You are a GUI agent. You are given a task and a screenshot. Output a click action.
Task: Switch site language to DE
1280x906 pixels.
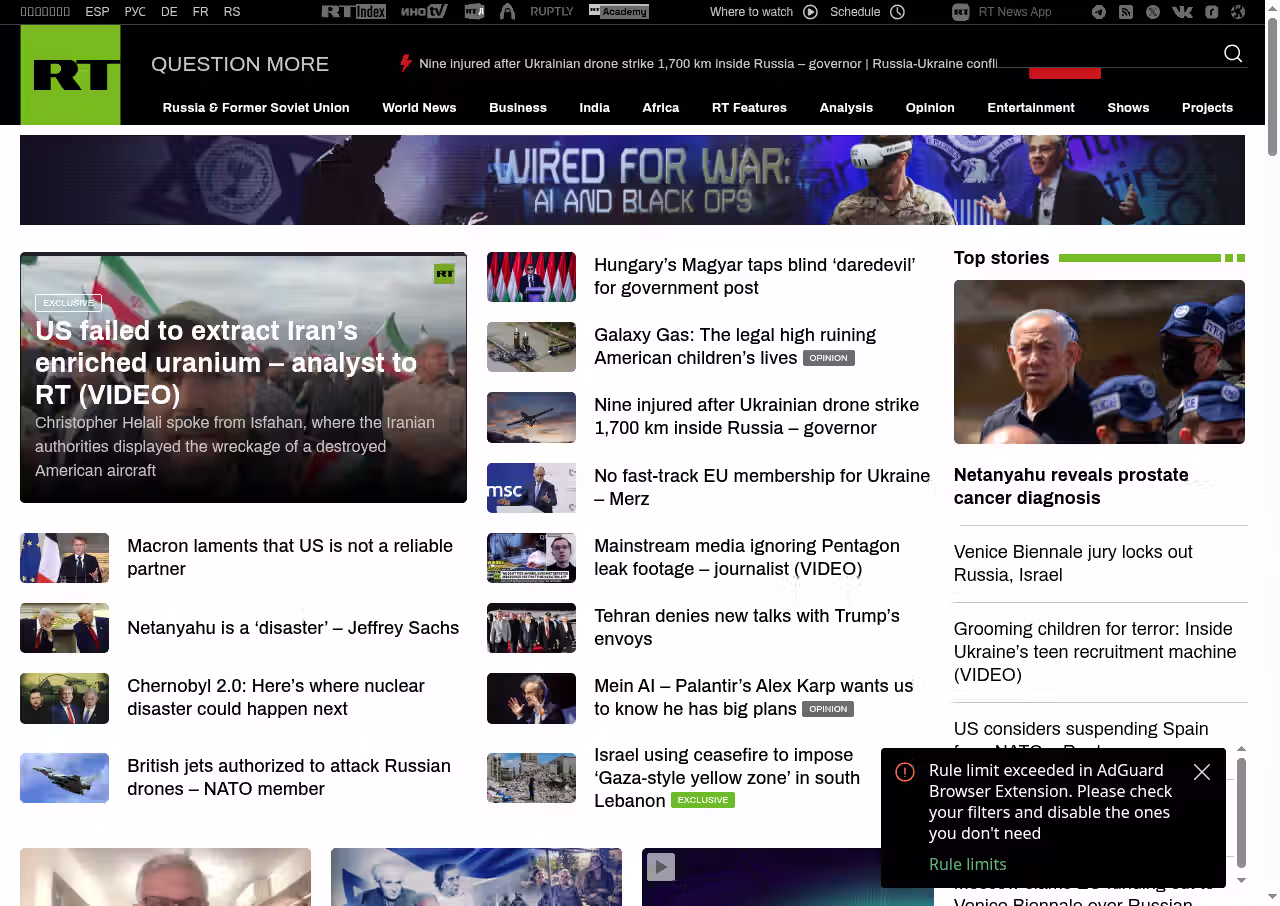pyautogui.click(x=169, y=12)
